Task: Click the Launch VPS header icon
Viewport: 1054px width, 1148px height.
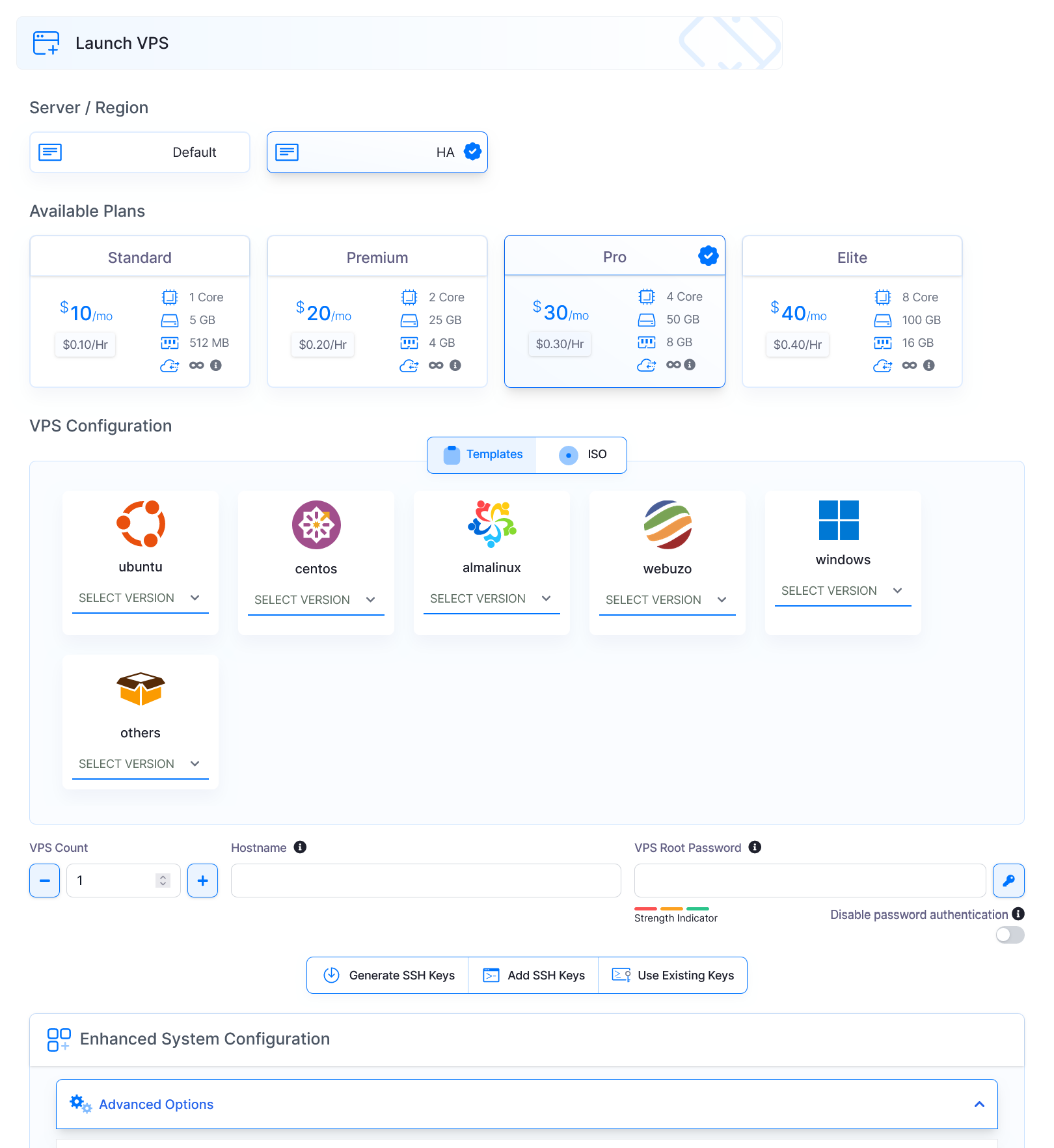Action: [46, 43]
